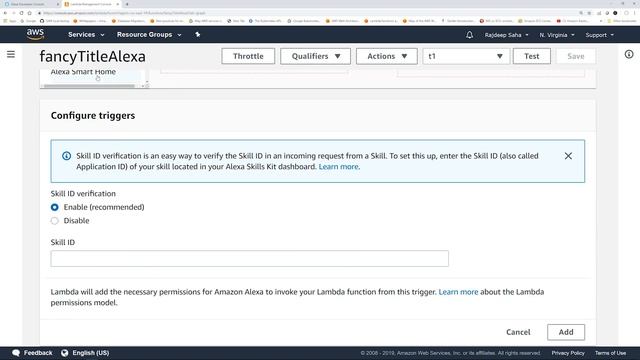Click the fancyTitleAlexa function name

(93, 56)
